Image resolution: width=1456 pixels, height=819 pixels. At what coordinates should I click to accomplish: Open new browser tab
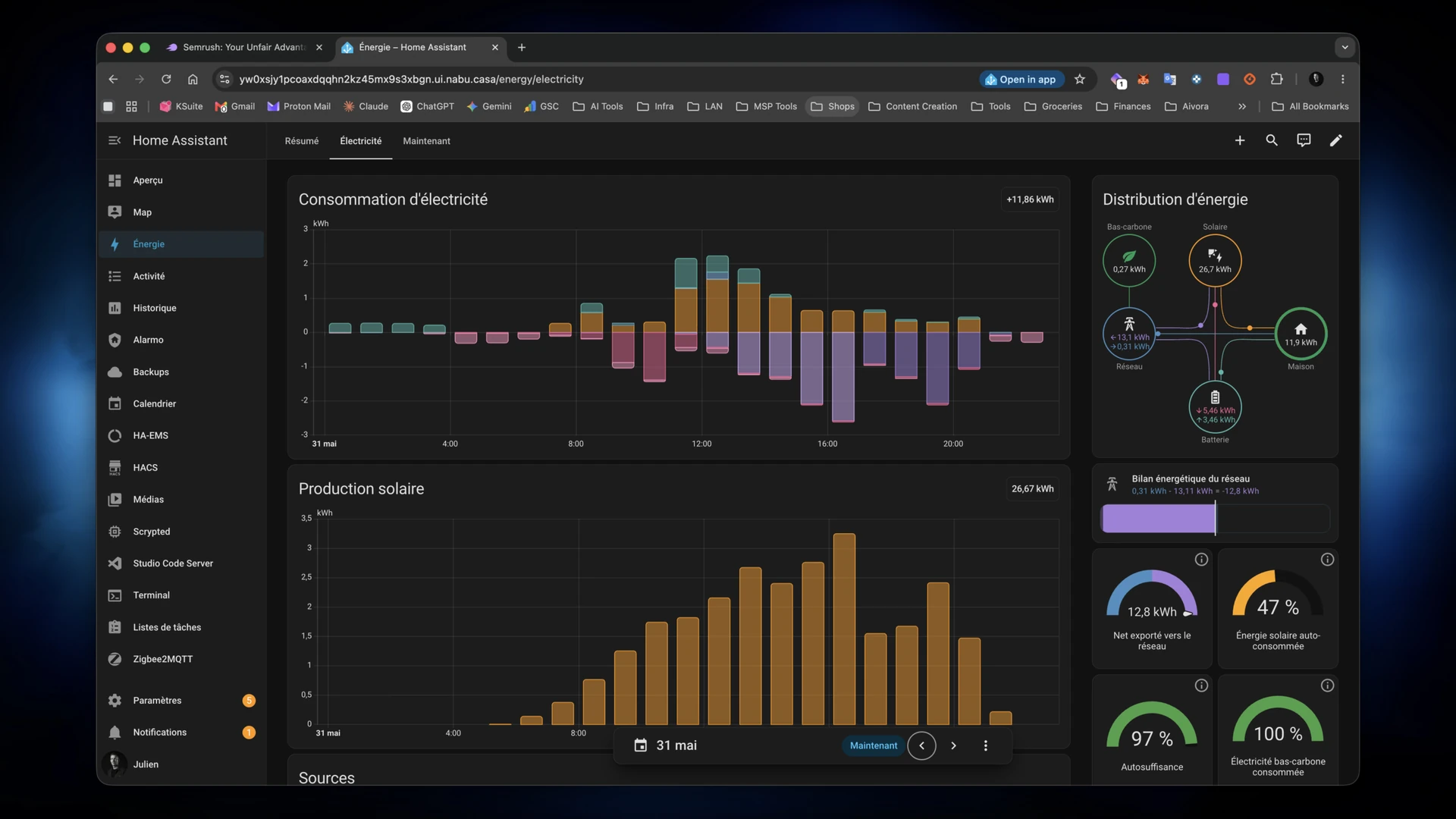coord(522,47)
